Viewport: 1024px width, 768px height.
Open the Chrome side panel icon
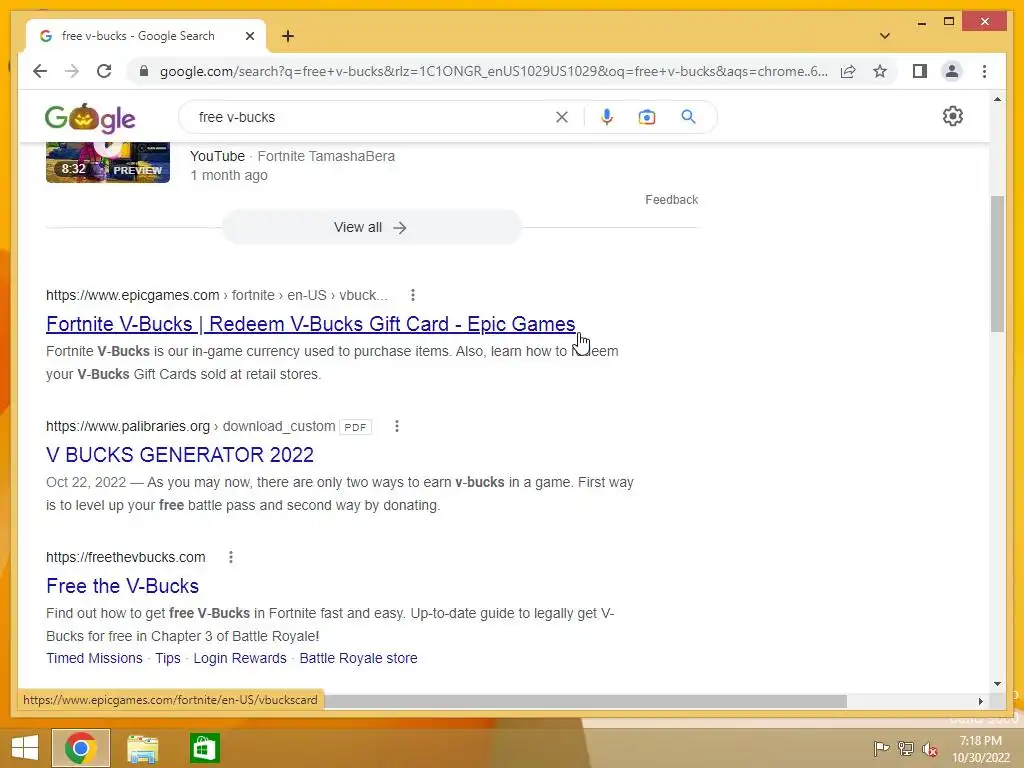pos(920,71)
